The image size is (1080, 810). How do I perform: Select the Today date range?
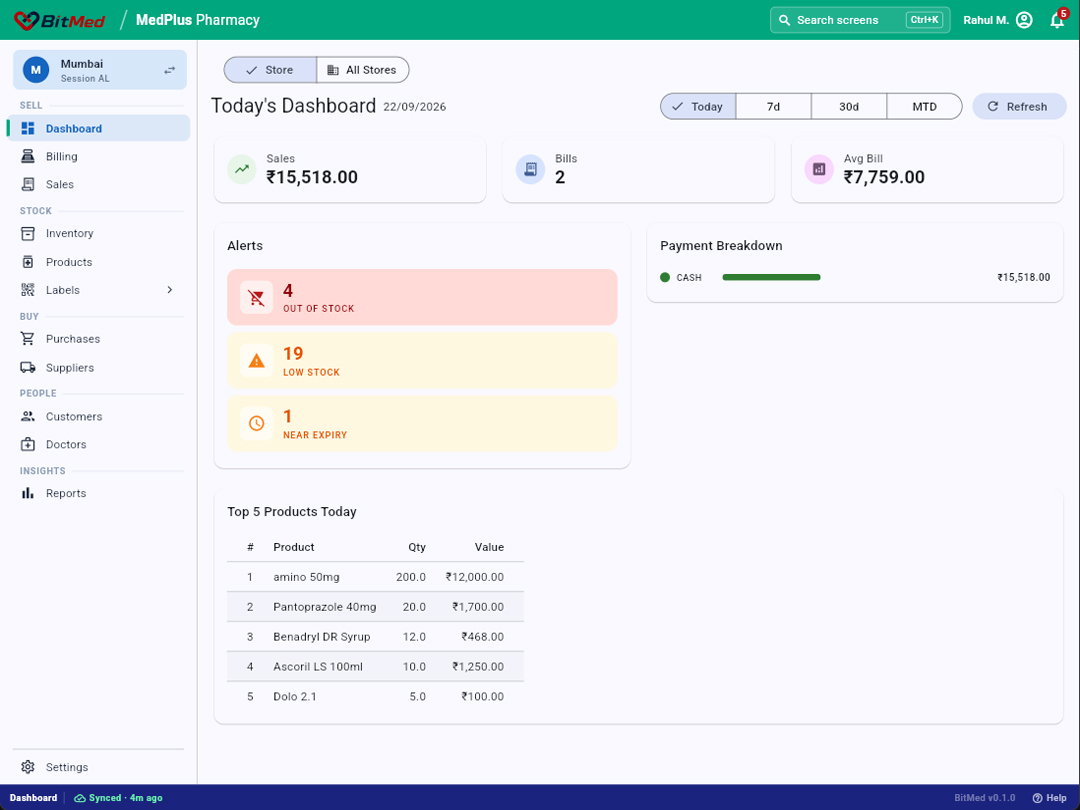click(698, 107)
